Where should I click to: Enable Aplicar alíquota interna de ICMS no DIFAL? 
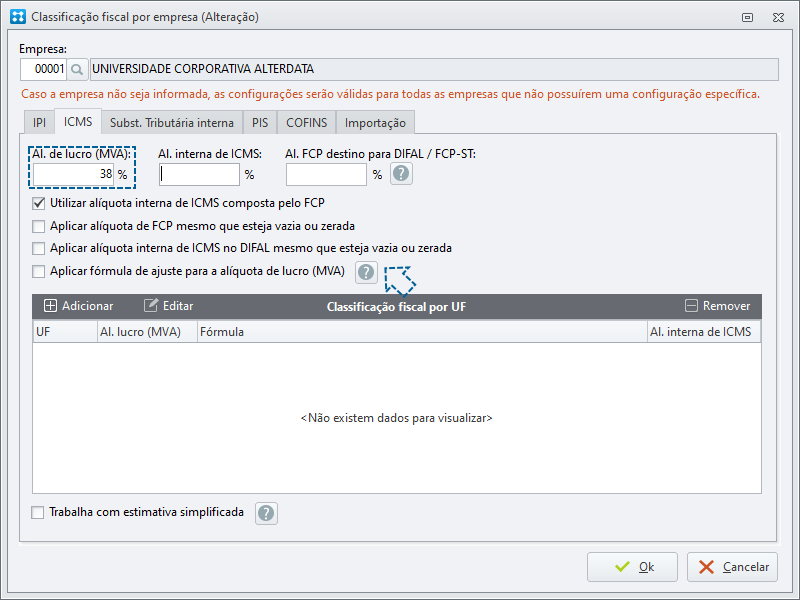click(x=38, y=248)
